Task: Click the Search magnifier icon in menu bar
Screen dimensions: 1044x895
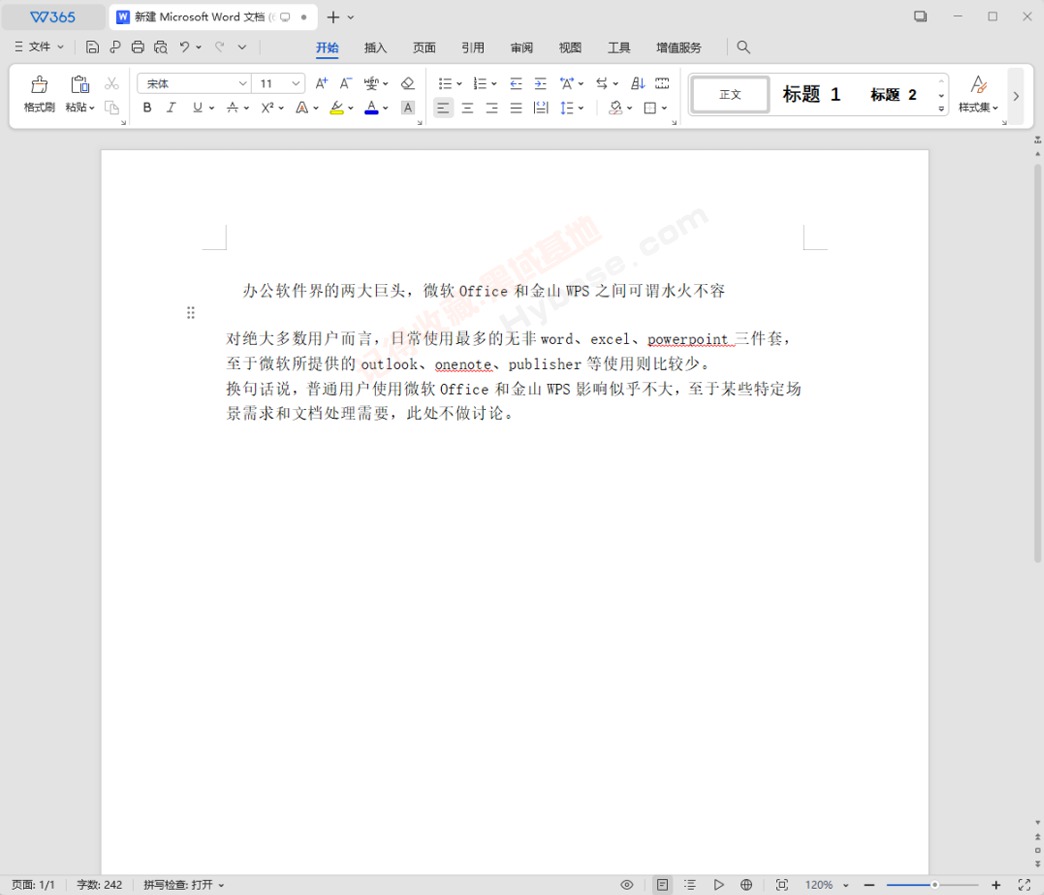Action: click(x=744, y=47)
